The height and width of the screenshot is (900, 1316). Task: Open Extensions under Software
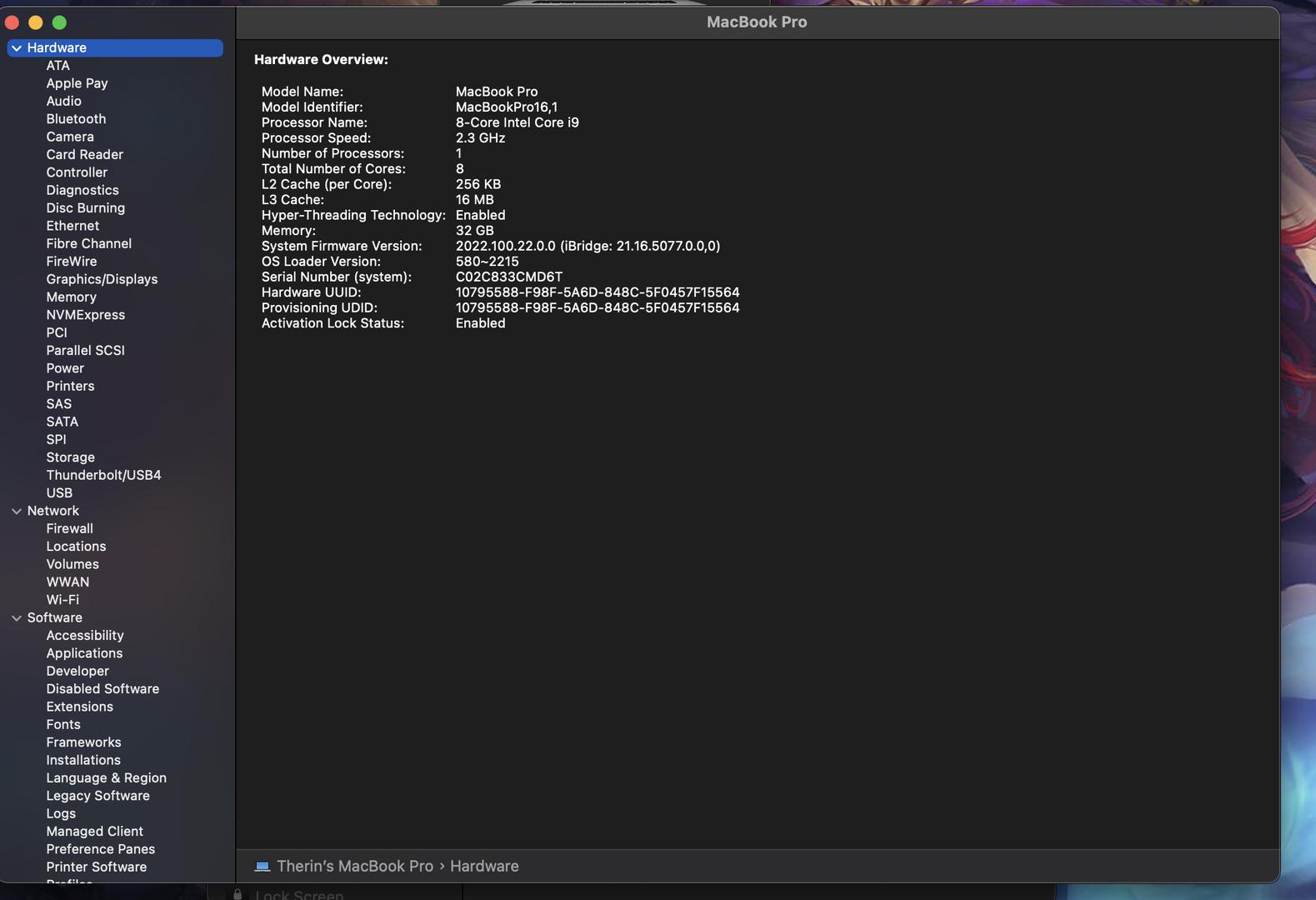click(79, 707)
